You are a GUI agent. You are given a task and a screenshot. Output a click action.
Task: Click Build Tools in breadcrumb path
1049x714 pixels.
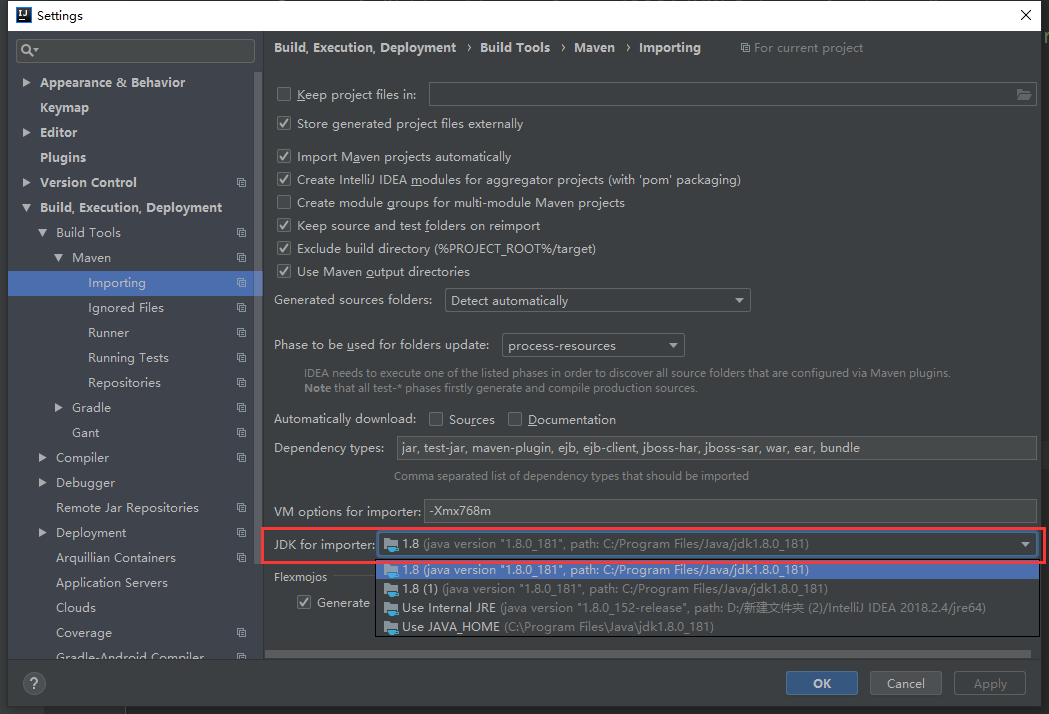coord(515,48)
